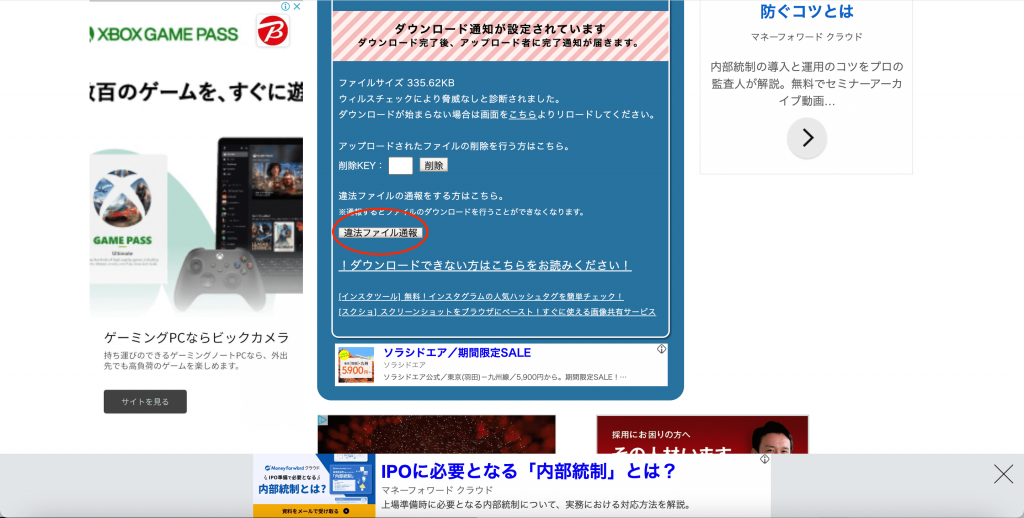
Task: Click the 防ぐコツとは ad headline
Action: pyautogui.click(x=807, y=11)
